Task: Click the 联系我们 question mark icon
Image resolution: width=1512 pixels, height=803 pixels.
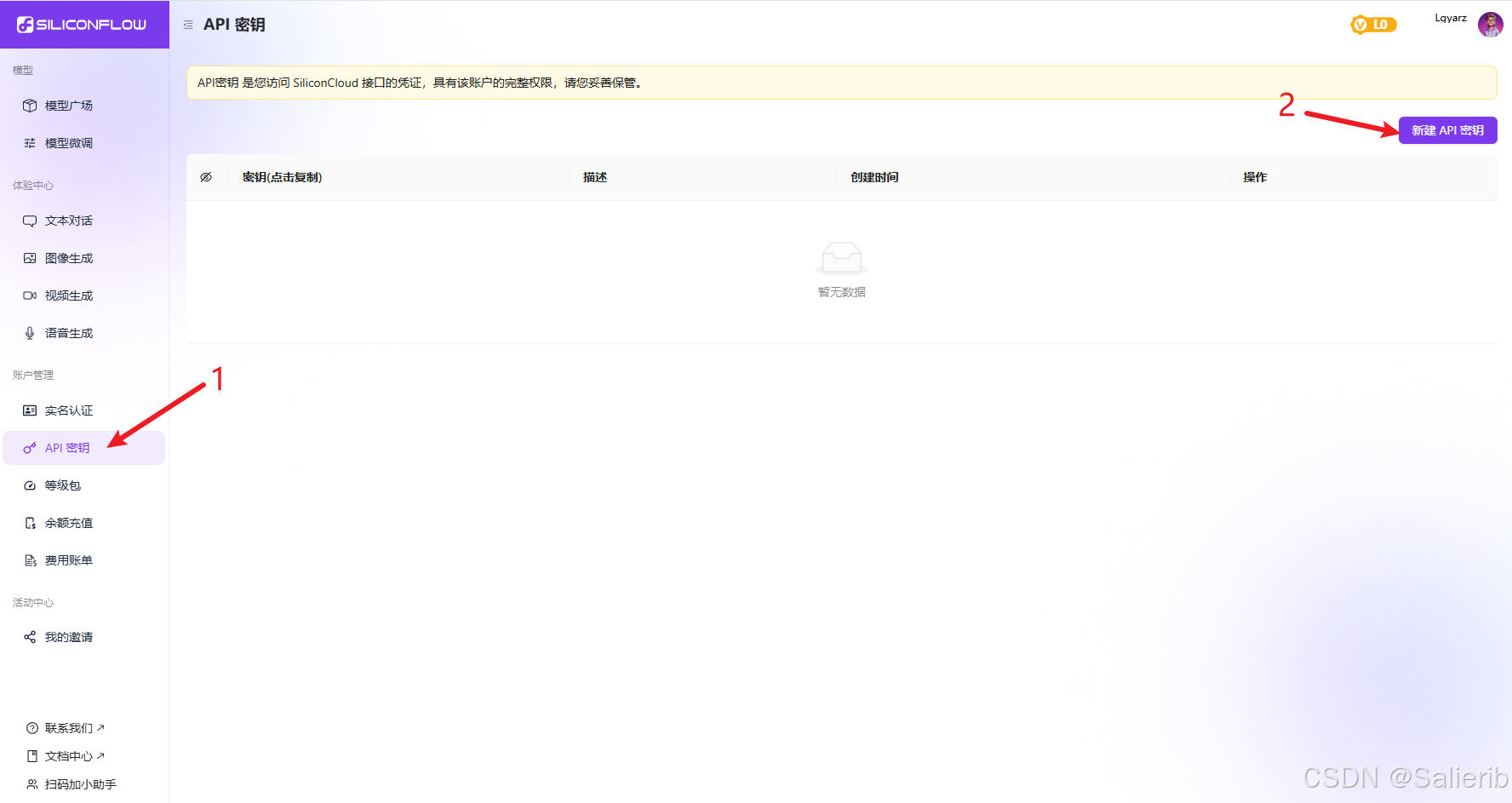Action: [x=32, y=728]
